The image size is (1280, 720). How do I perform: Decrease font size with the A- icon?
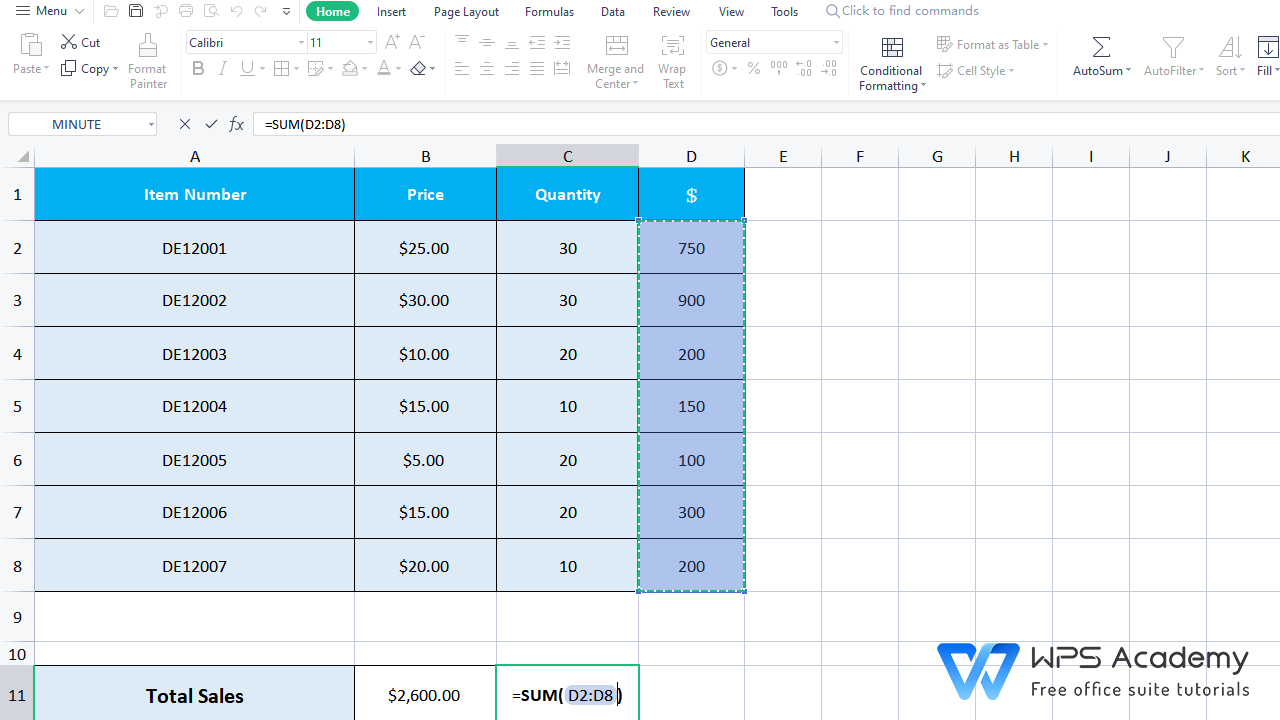click(417, 42)
